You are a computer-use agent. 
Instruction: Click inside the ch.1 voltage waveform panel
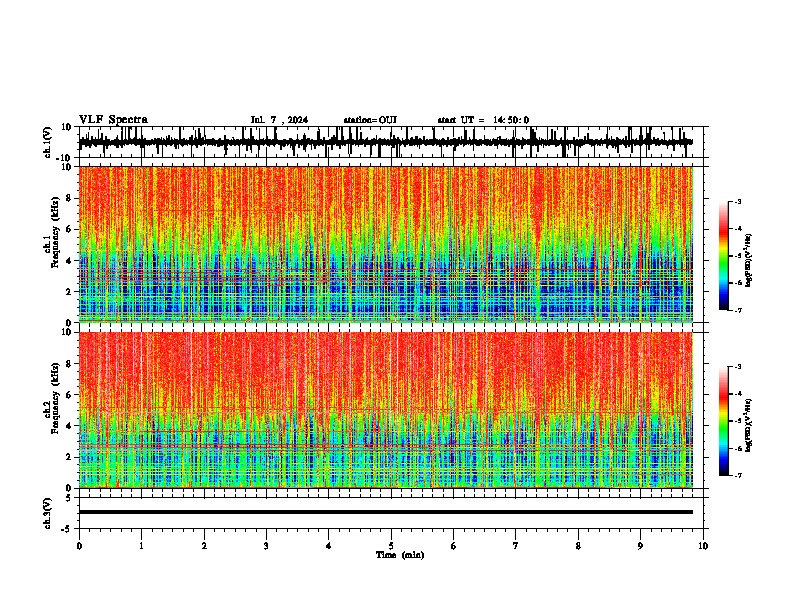[x=391, y=142]
